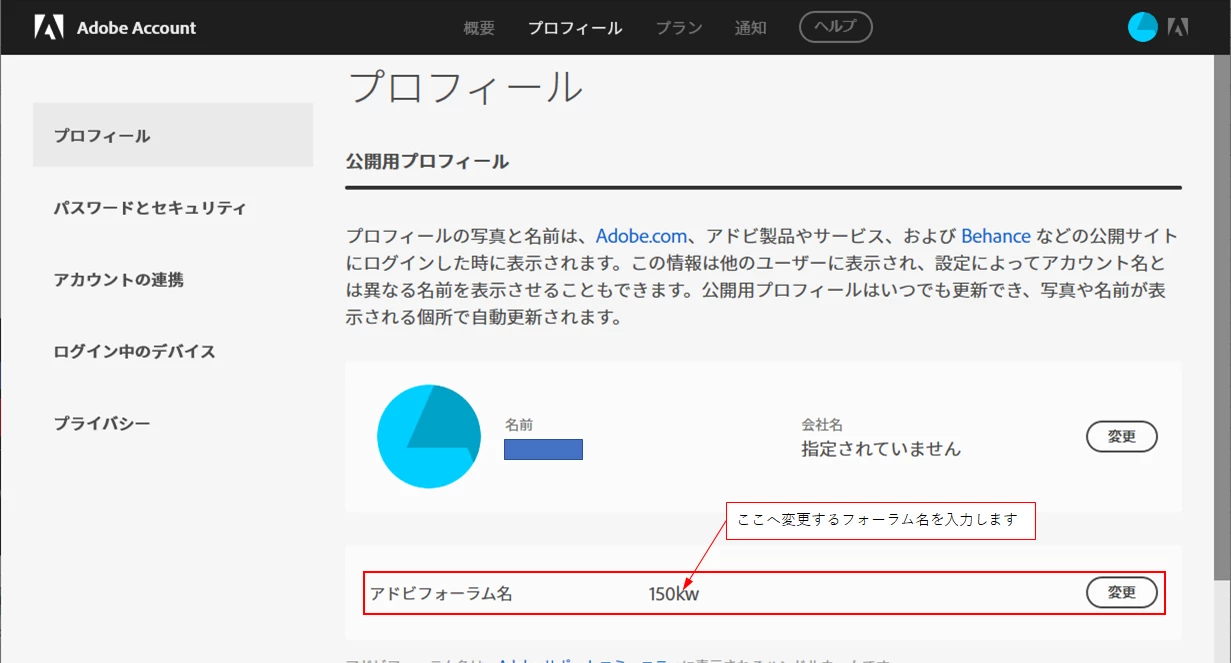This screenshot has height=663, width=1231.
Task: Click the アドビフォーラム名 label
Action: click(x=441, y=594)
